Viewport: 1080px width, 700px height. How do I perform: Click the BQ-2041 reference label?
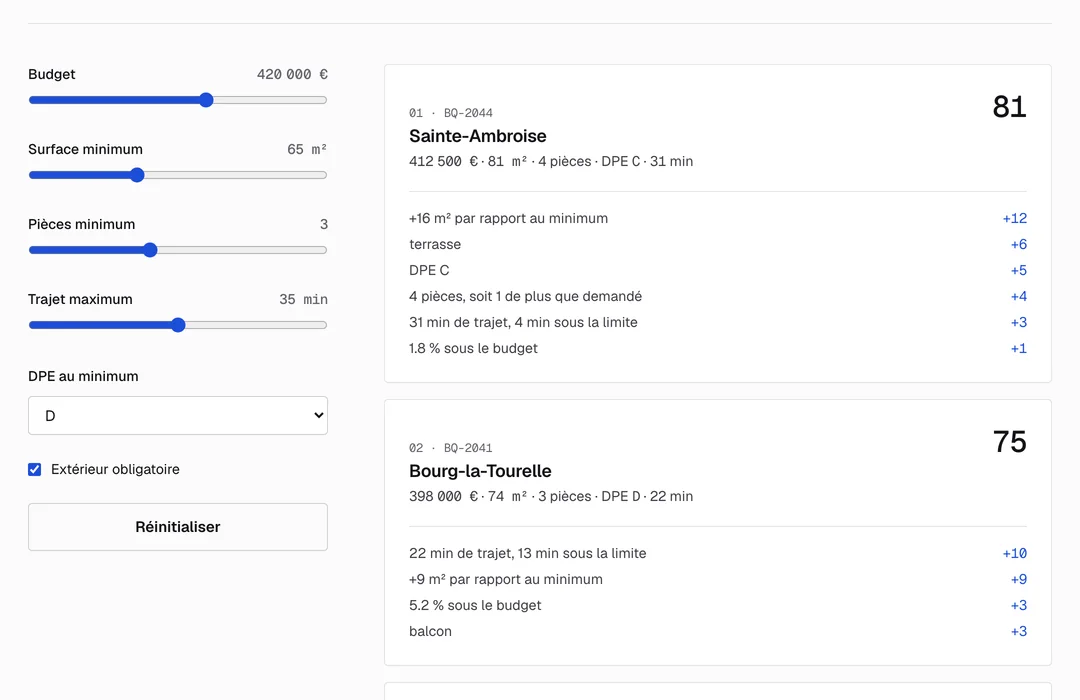pos(468,448)
